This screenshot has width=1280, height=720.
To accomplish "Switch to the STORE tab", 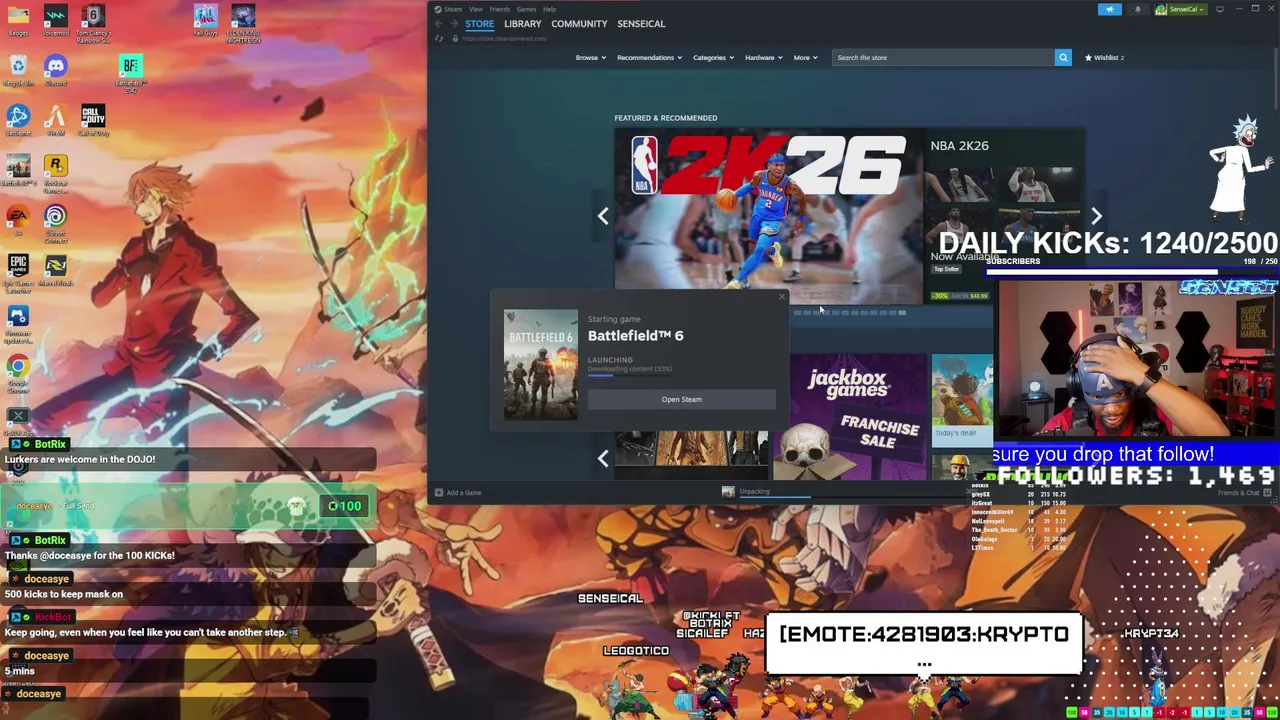I will [x=479, y=23].
